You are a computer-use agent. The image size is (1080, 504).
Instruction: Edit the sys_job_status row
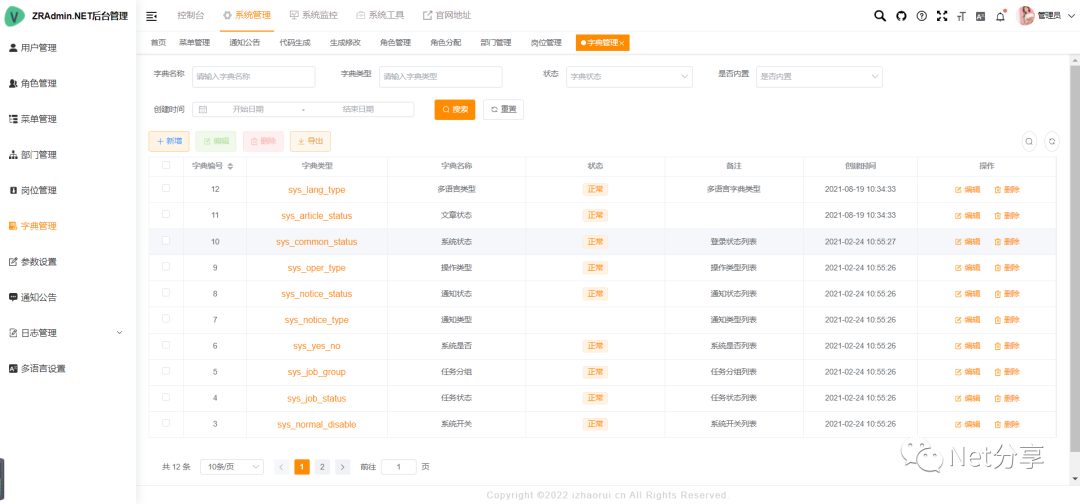pyautogui.click(x=967, y=398)
